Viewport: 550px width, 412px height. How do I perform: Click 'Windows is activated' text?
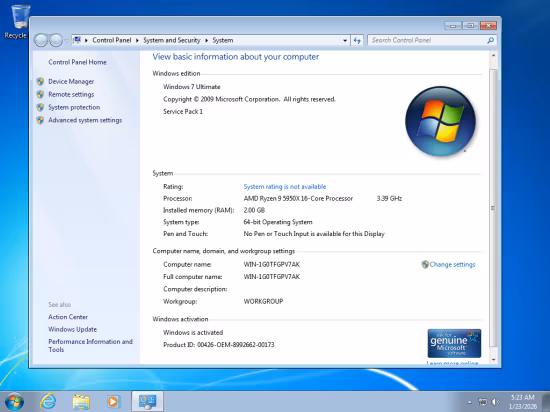point(193,332)
